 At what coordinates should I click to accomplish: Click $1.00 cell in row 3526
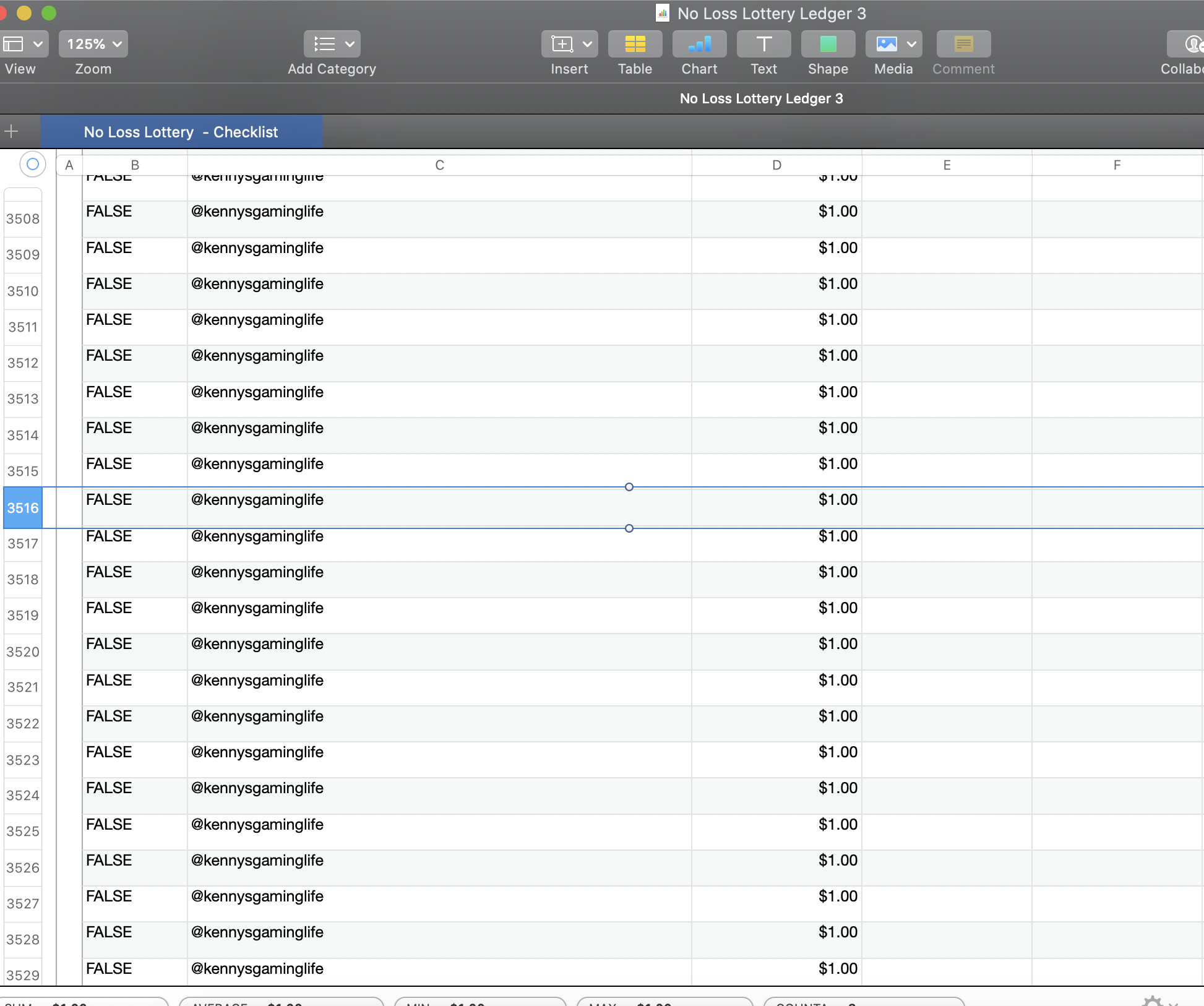pos(776,868)
